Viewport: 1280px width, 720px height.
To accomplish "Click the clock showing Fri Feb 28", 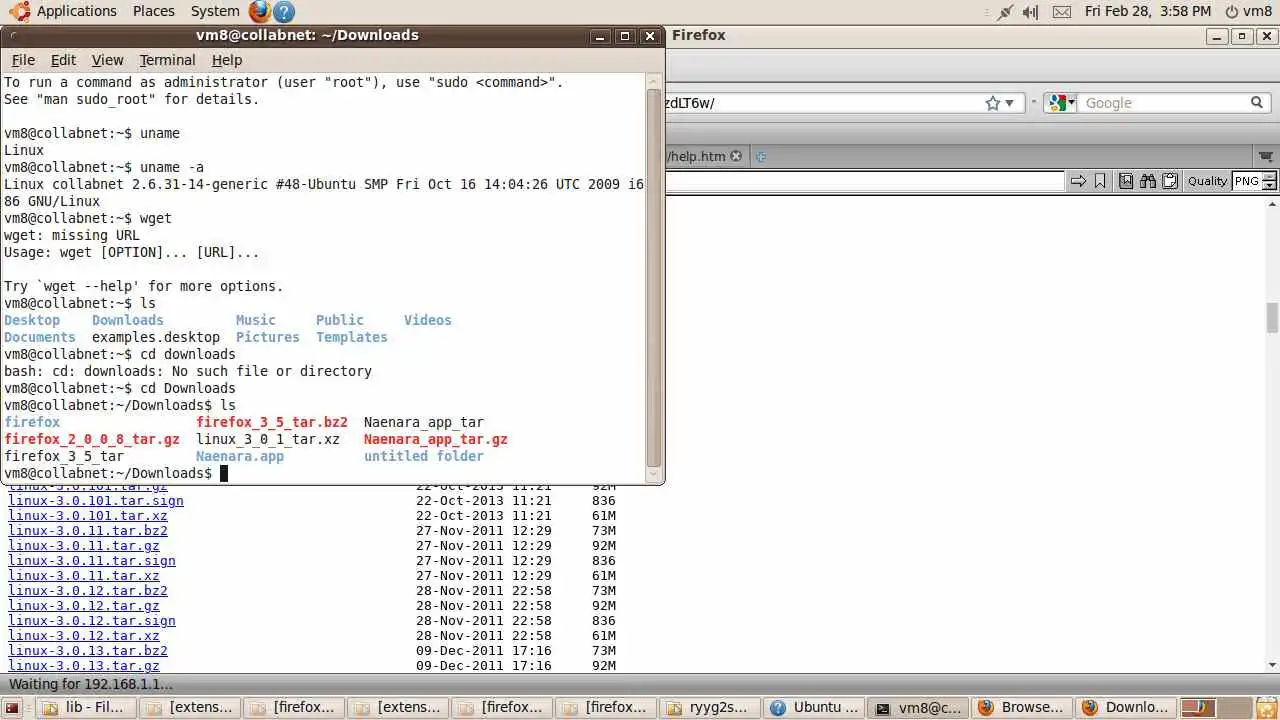I will 1148,12.
